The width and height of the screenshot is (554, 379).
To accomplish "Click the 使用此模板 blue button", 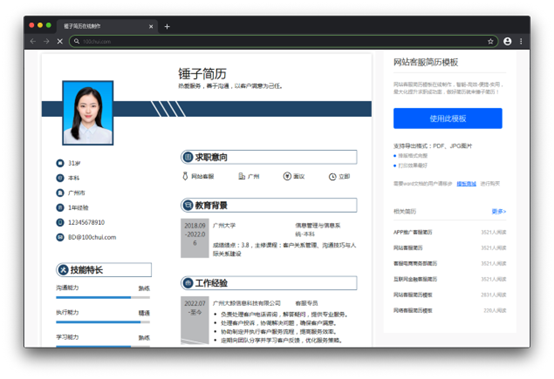I will [448, 118].
